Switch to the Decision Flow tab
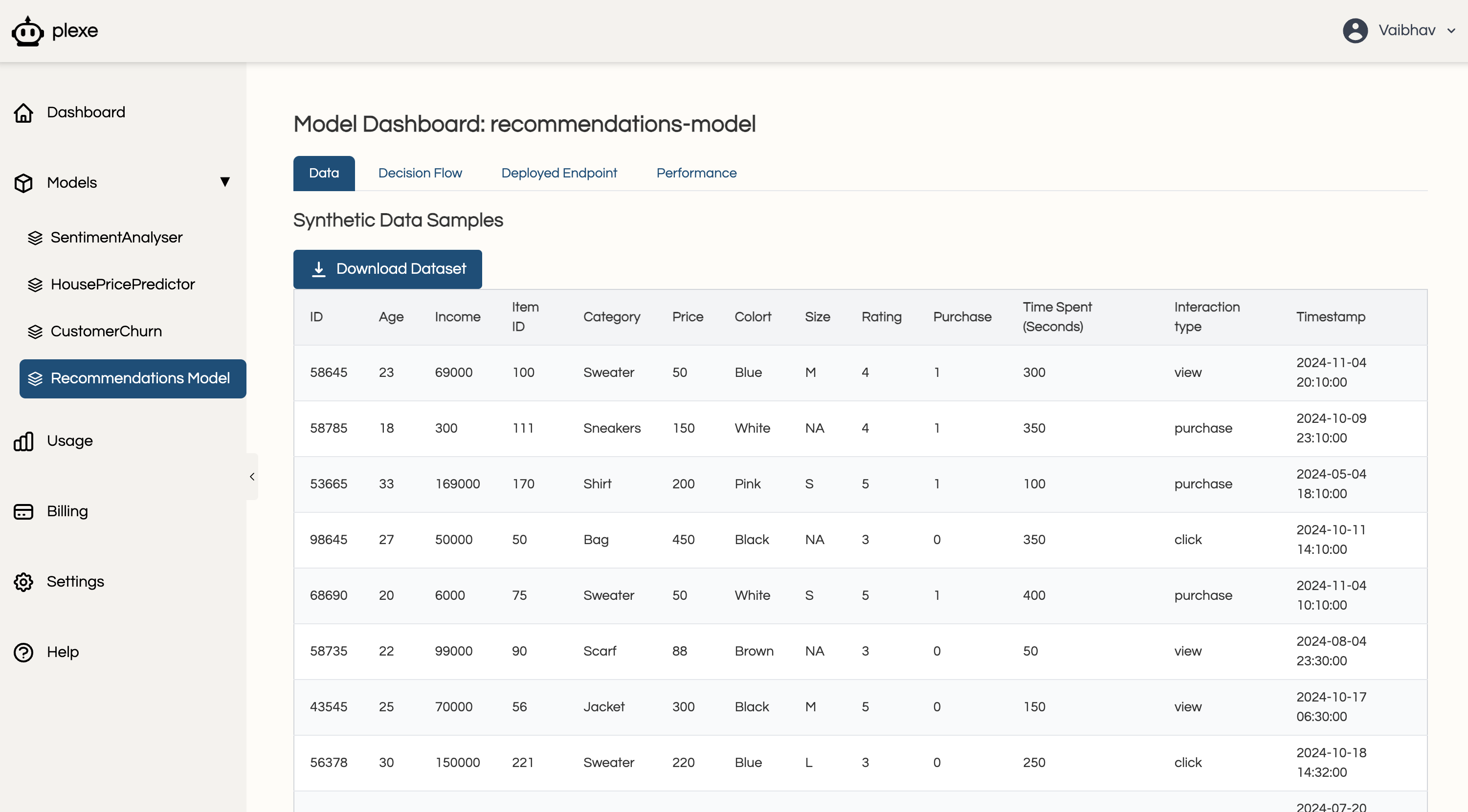Screen dimensions: 1468x812 tap(420, 173)
